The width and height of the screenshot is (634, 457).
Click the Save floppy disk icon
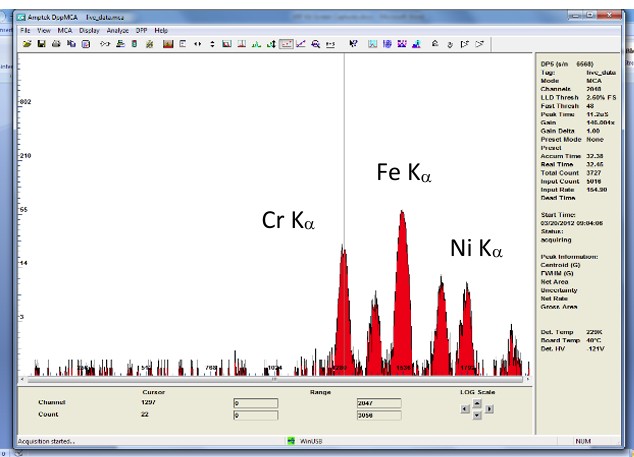pyautogui.click(x=41, y=44)
